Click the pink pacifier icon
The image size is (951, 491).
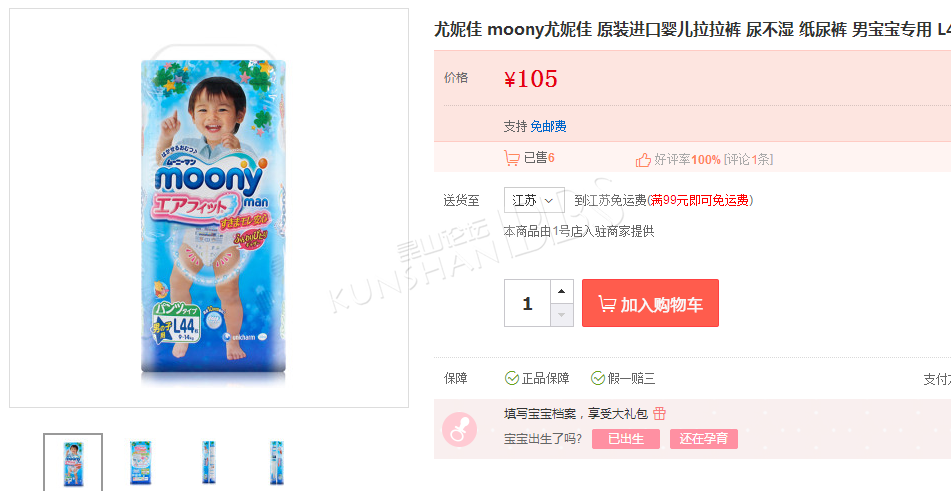coord(459,429)
